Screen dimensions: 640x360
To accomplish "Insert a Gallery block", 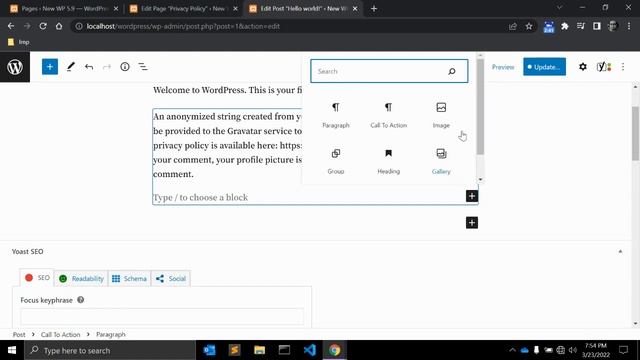I will coord(441,161).
